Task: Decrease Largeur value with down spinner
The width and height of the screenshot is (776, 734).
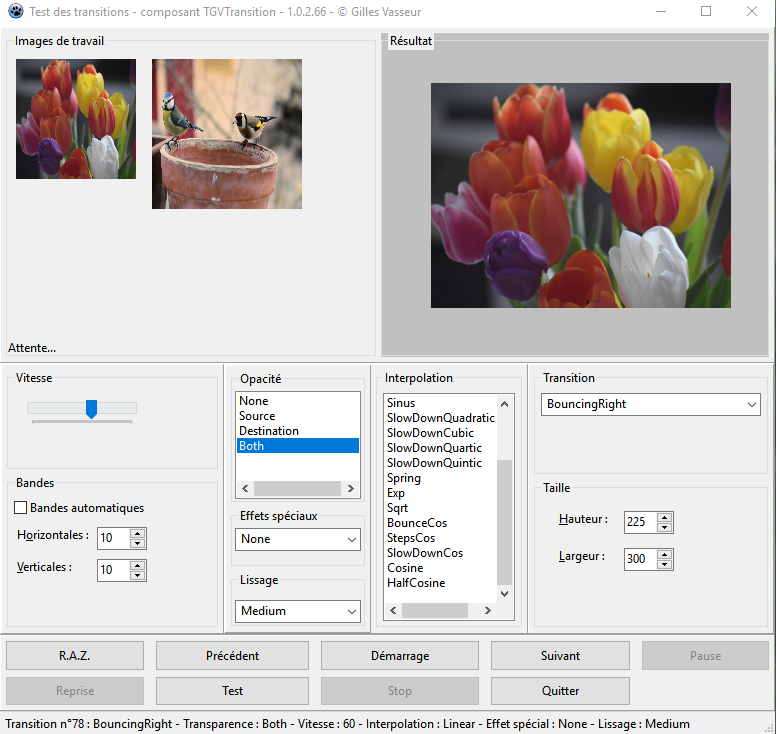Action: pos(665,564)
